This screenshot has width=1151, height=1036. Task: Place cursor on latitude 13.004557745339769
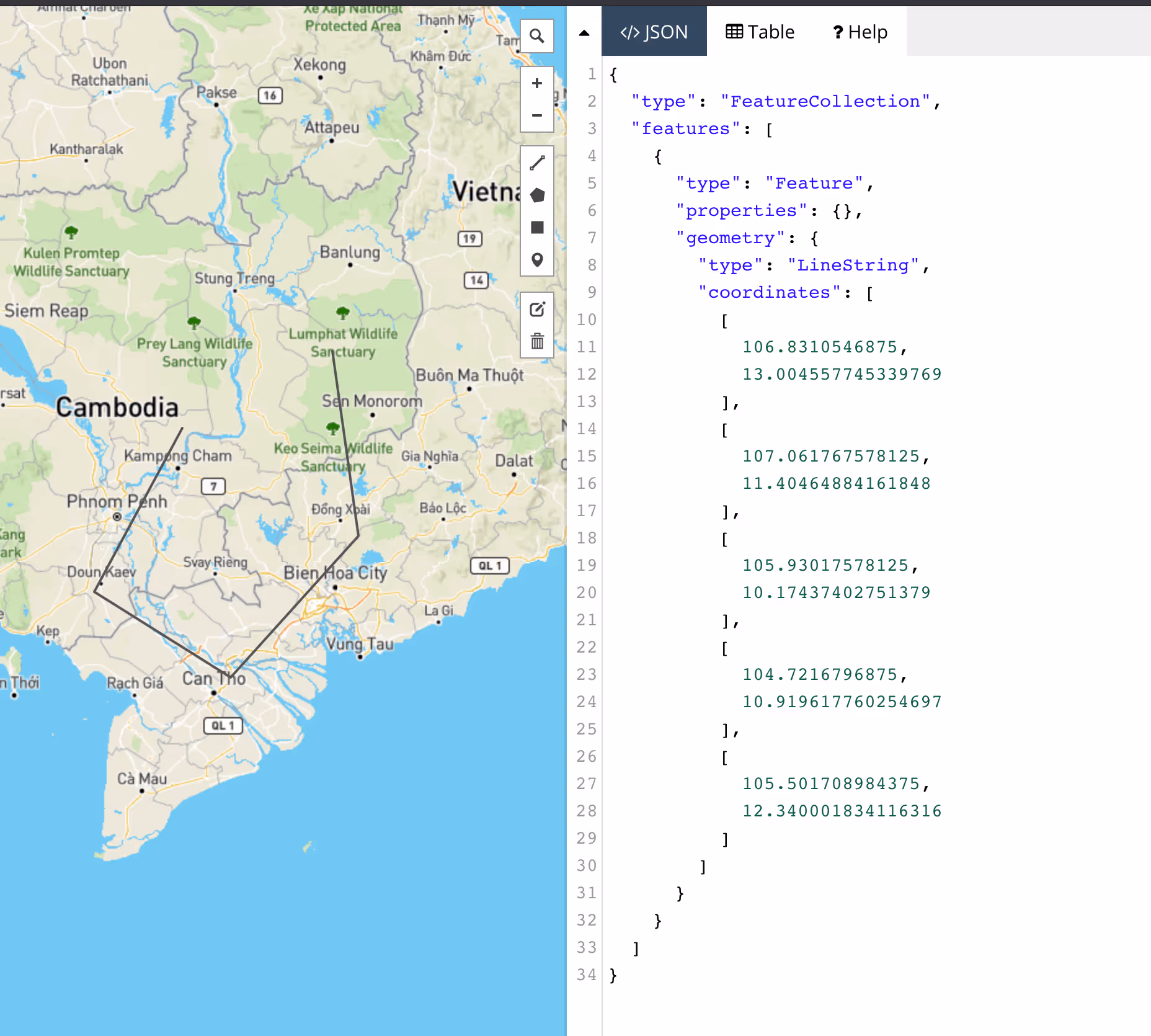(x=842, y=374)
